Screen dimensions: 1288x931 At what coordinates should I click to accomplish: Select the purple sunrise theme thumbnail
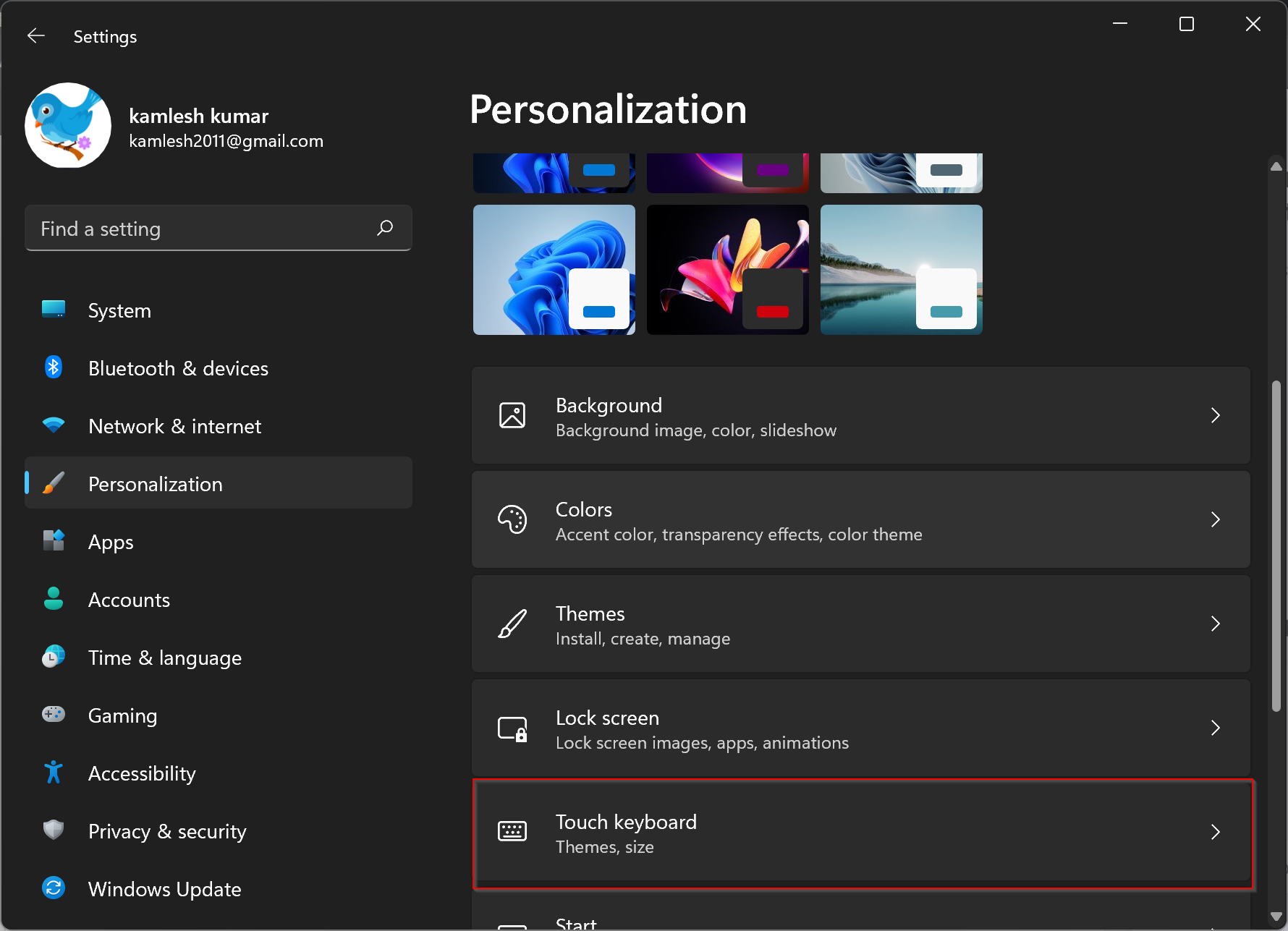point(728,173)
